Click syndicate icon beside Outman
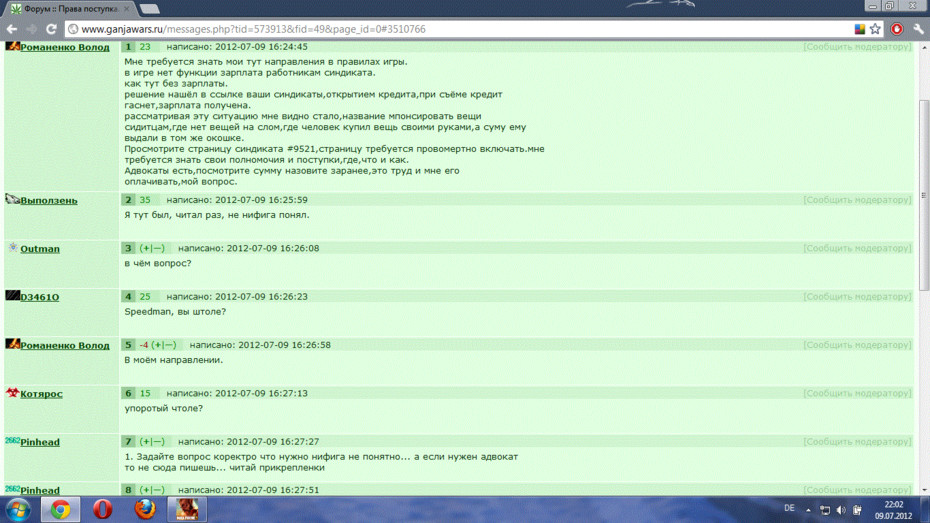 tap(13, 247)
